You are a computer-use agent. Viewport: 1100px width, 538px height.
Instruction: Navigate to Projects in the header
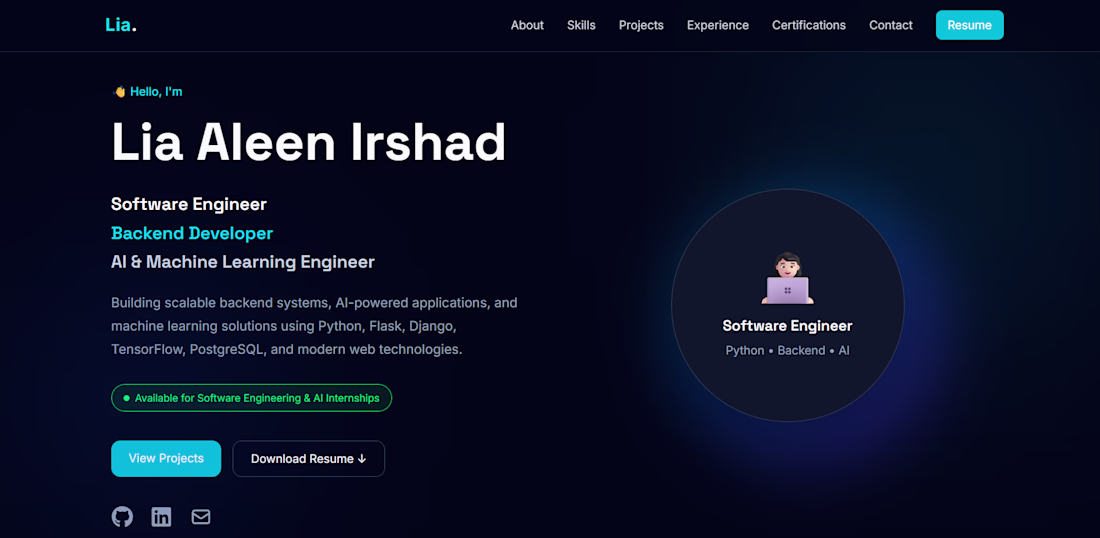point(641,25)
